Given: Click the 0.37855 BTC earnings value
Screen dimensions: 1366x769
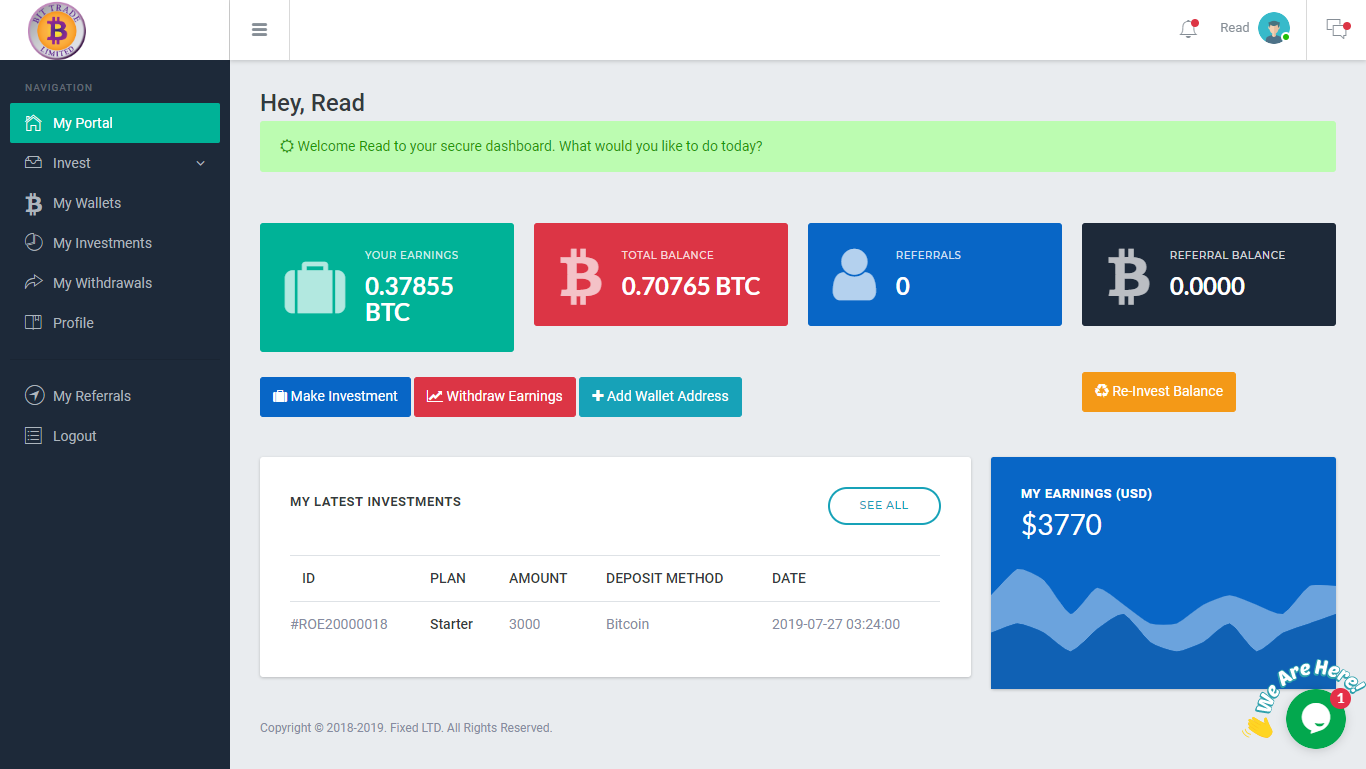Looking at the screenshot, I should coord(409,299).
